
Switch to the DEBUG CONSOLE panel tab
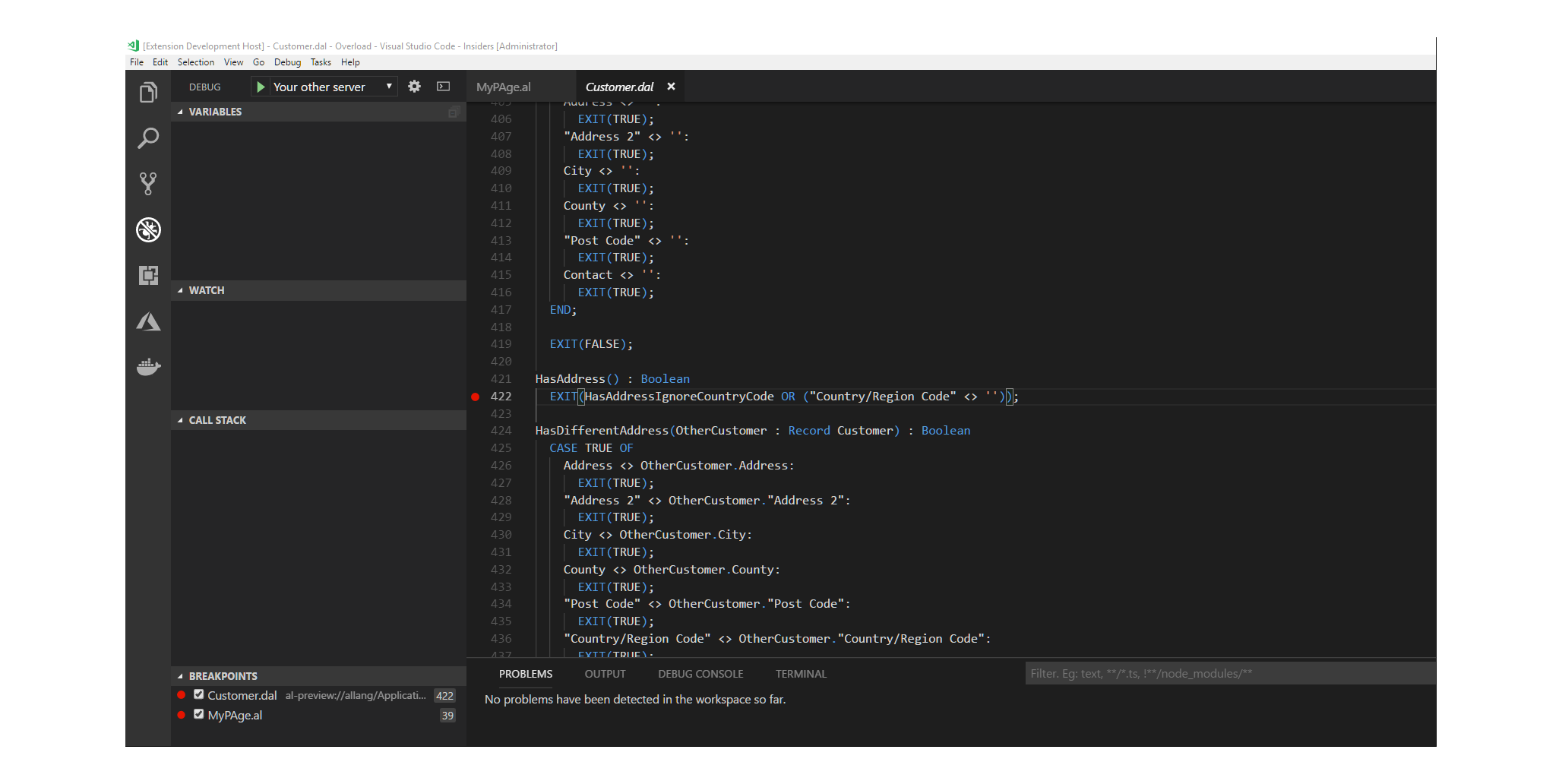click(700, 674)
